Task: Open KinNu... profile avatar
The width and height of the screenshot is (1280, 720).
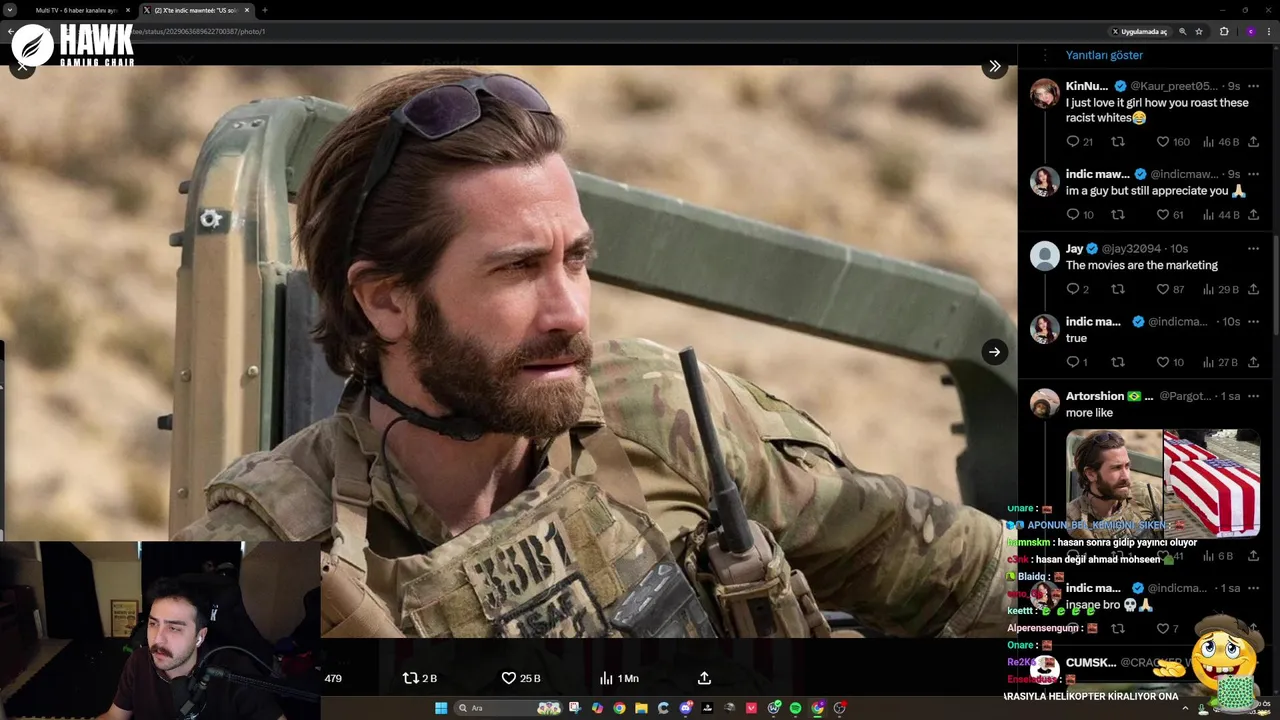Action: tap(1045, 94)
